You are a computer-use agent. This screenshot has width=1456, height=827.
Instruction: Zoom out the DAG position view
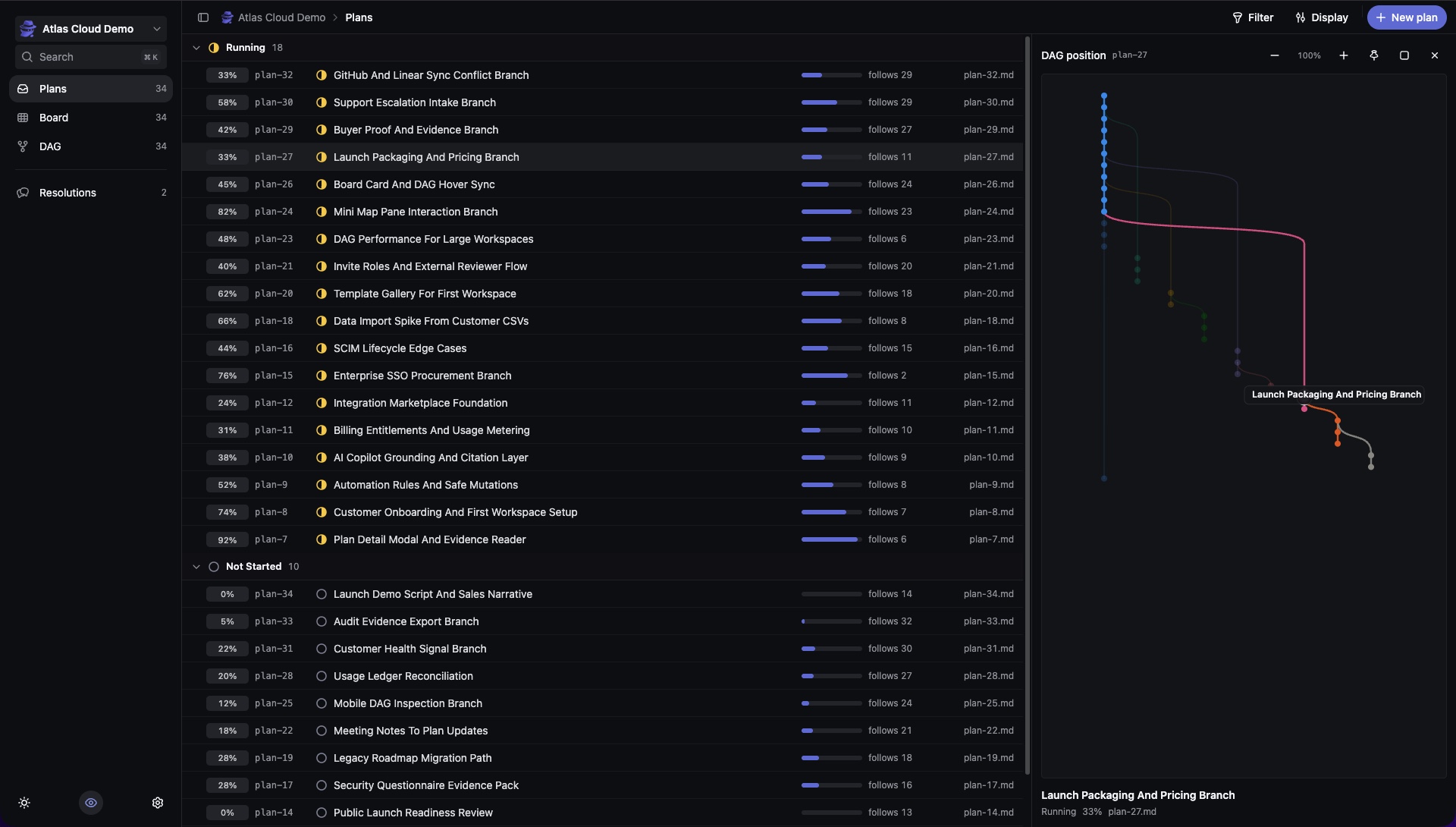tap(1275, 55)
